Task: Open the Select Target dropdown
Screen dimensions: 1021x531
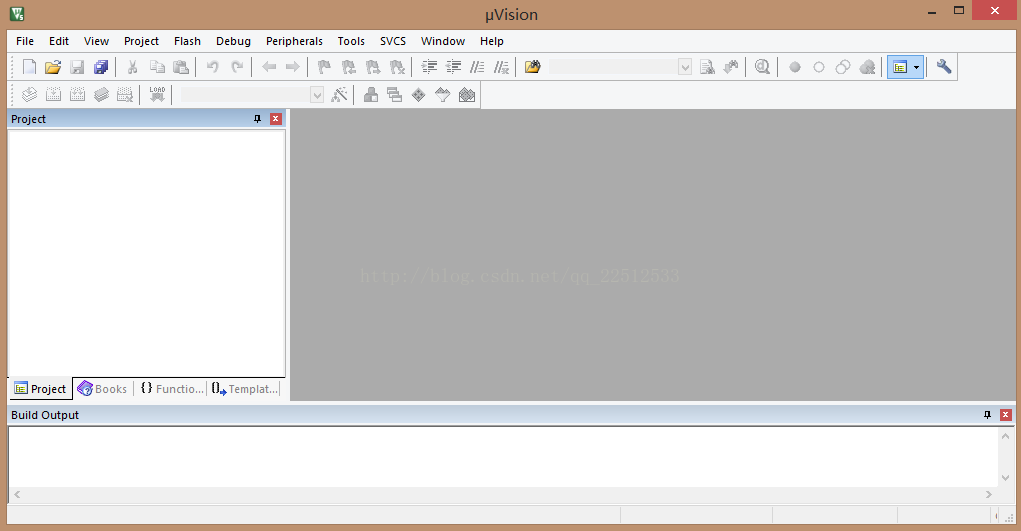Action: click(316, 95)
